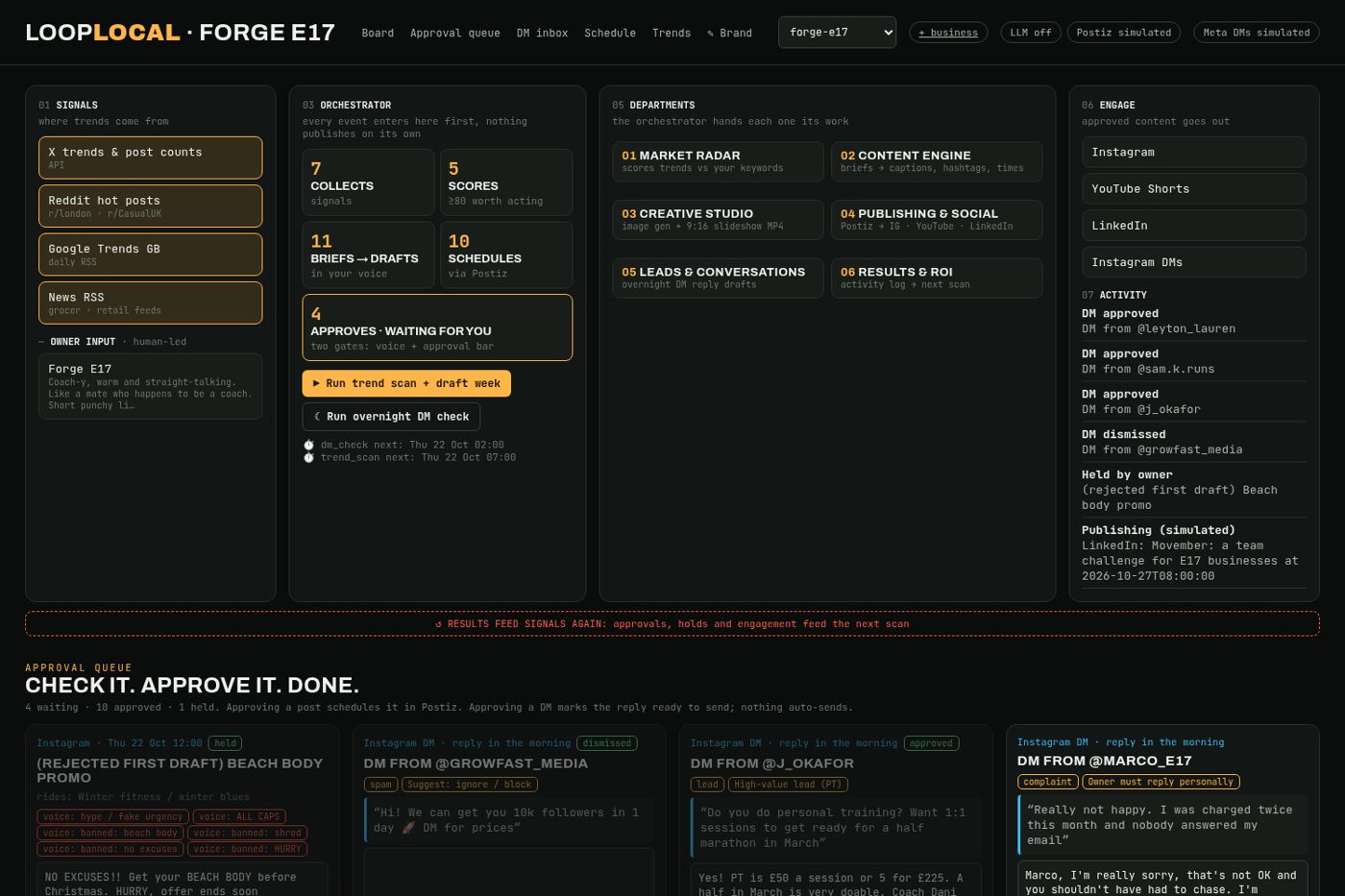This screenshot has width=1345, height=896.
Task: Open the DM FROM @MARCO_E17 card title
Action: click(1105, 761)
